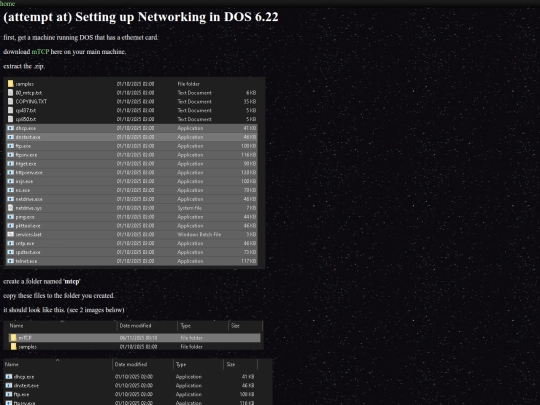Screen dimensions: 540x405
Task: Click the dhcp.exe application icon in first list
Action: click(x=11, y=128)
